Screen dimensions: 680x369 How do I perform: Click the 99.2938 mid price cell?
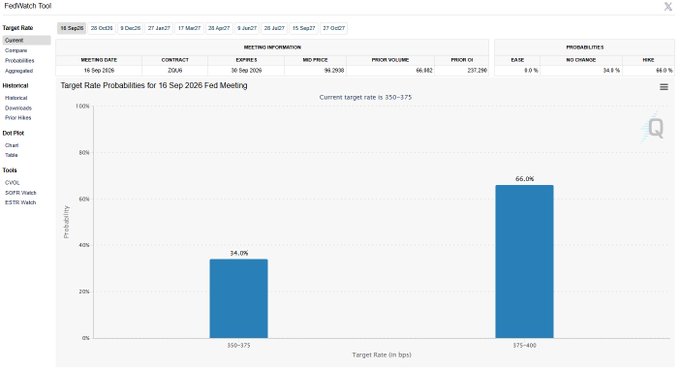(315, 70)
